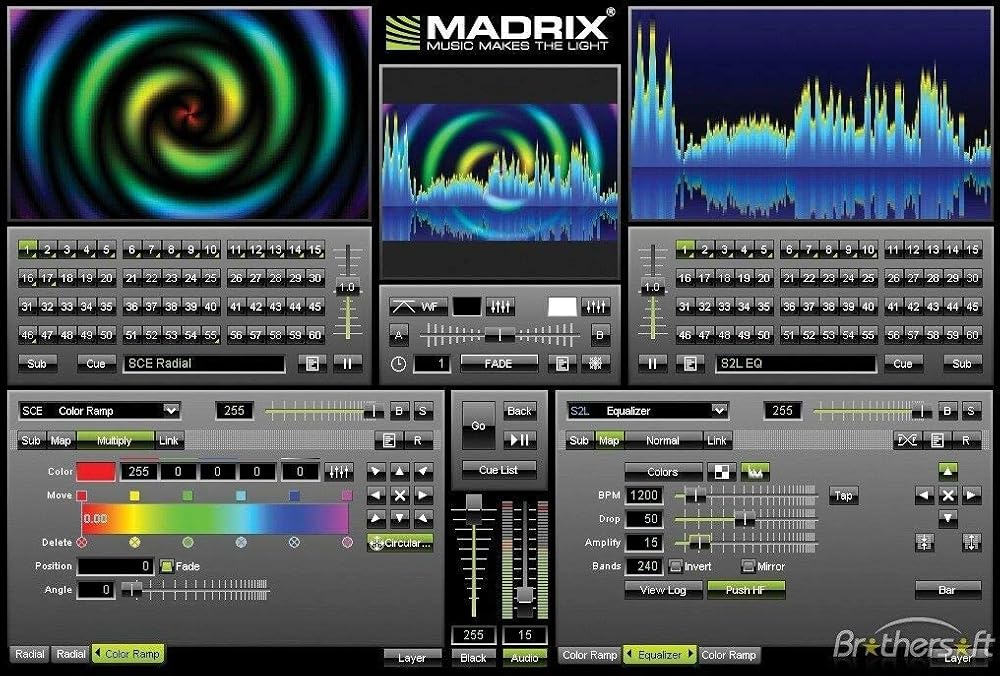Open the color fader mixer icon in Color Ramp

[x=339, y=472]
